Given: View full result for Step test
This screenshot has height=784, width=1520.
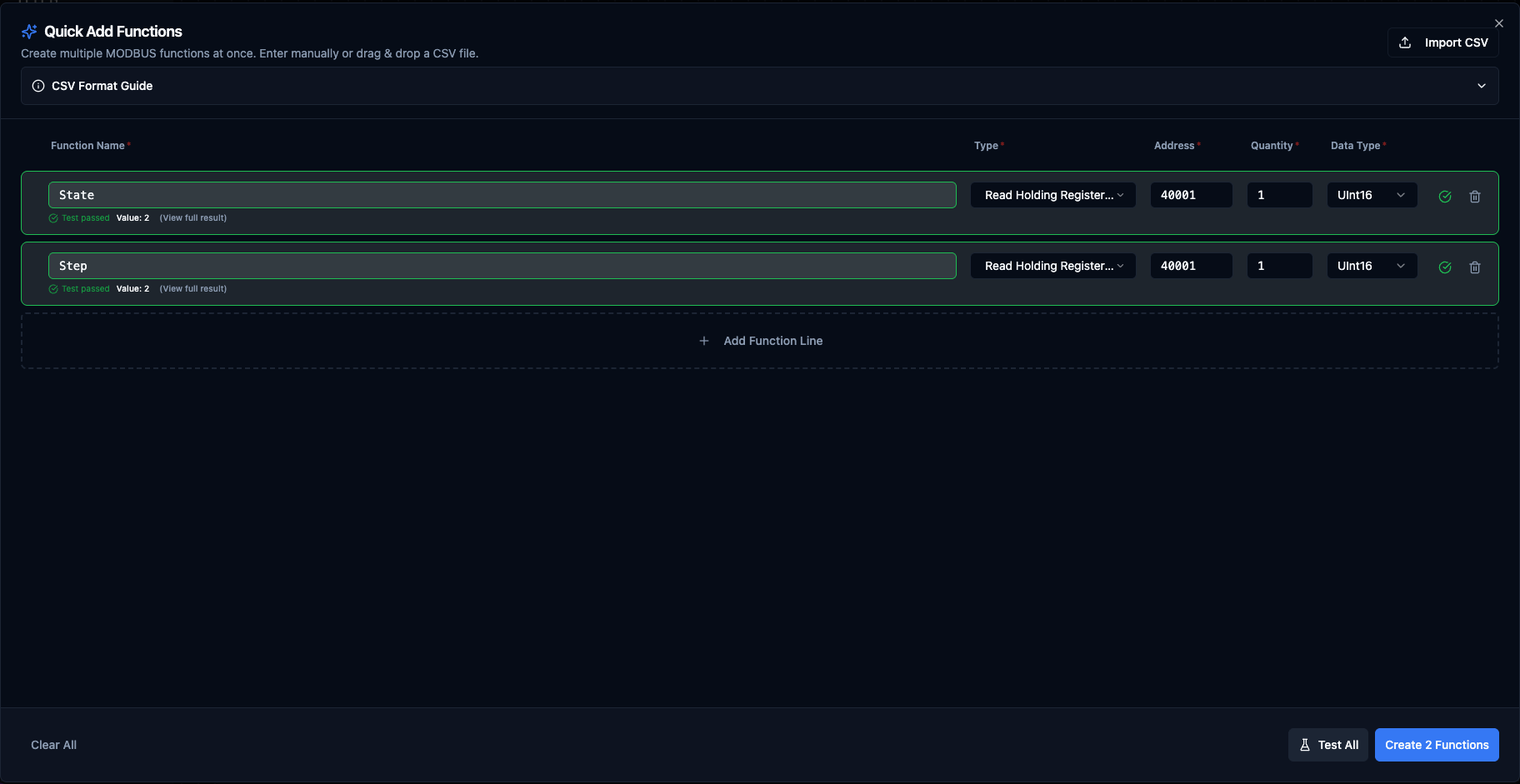Looking at the screenshot, I should [x=192, y=289].
